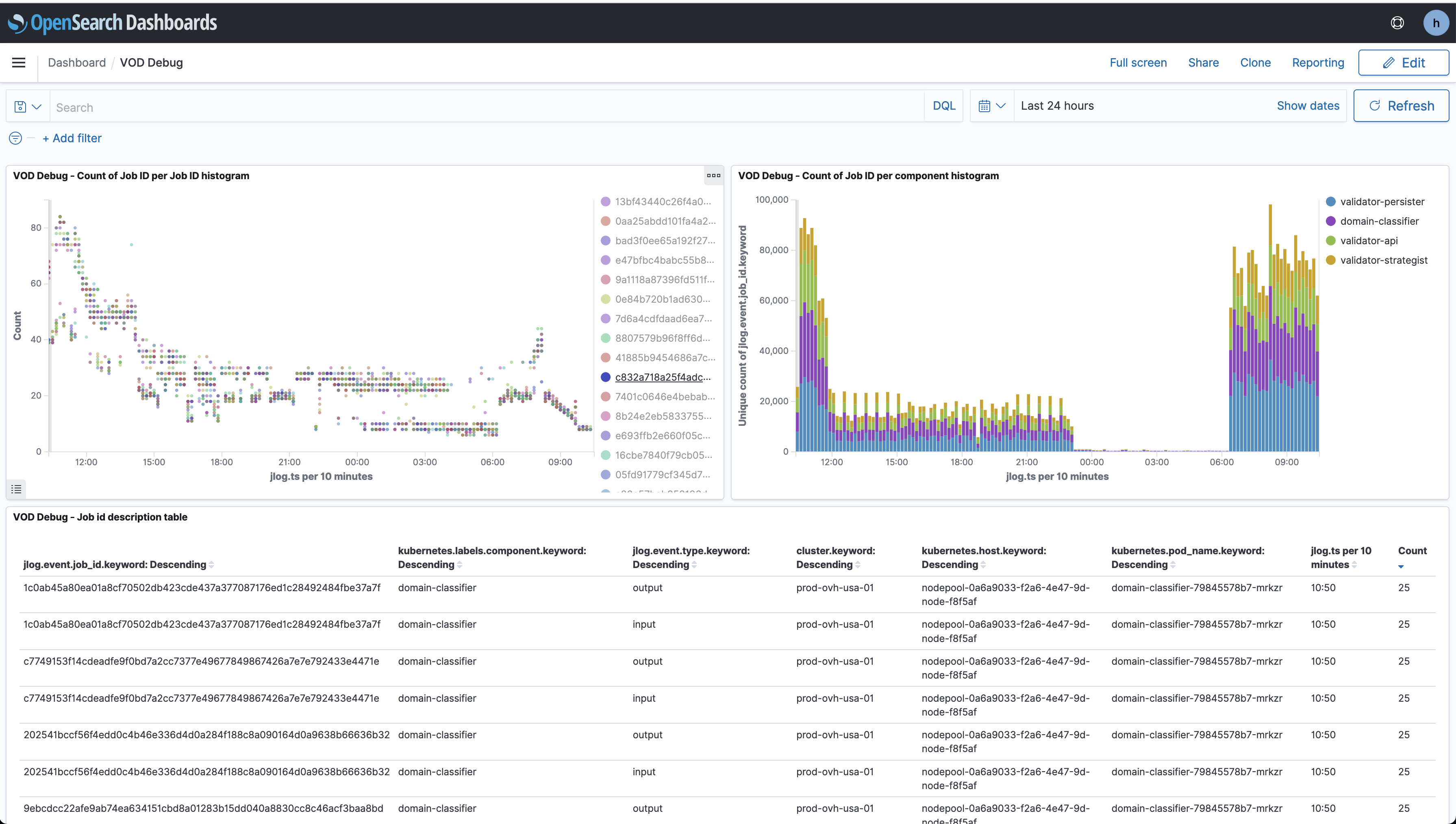Click job id c7749153f14c in output row
Image resolution: width=1456 pixels, height=824 pixels.
pos(201,661)
